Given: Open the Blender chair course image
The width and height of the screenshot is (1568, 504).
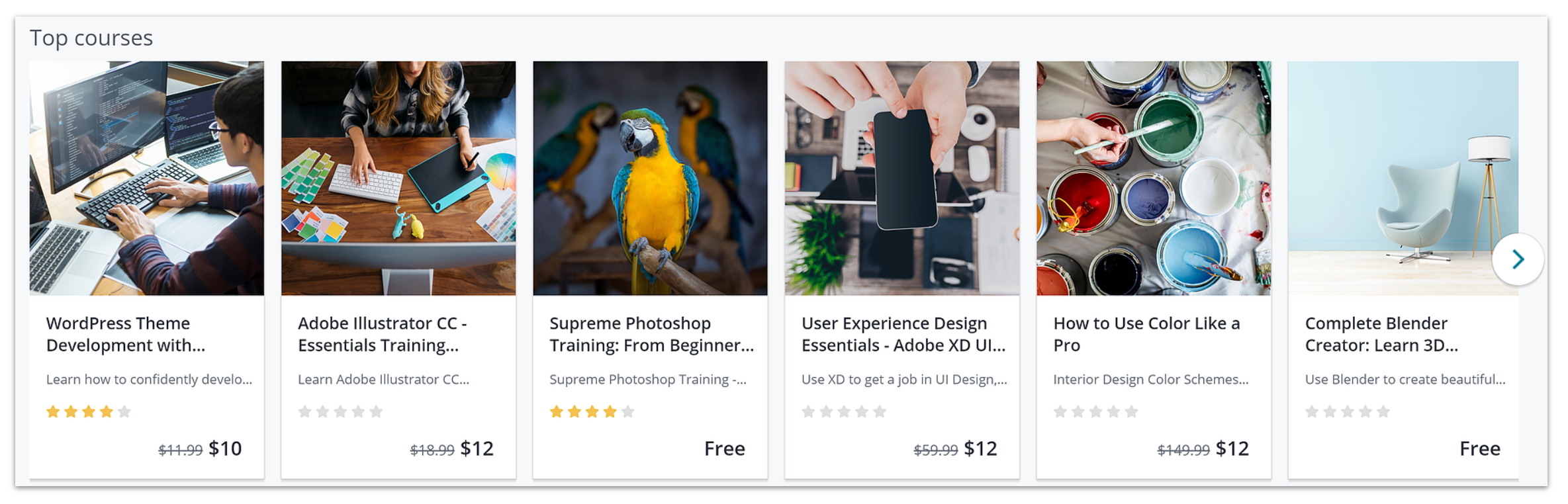Looking at the screenshot, I should click(1403, 179).
